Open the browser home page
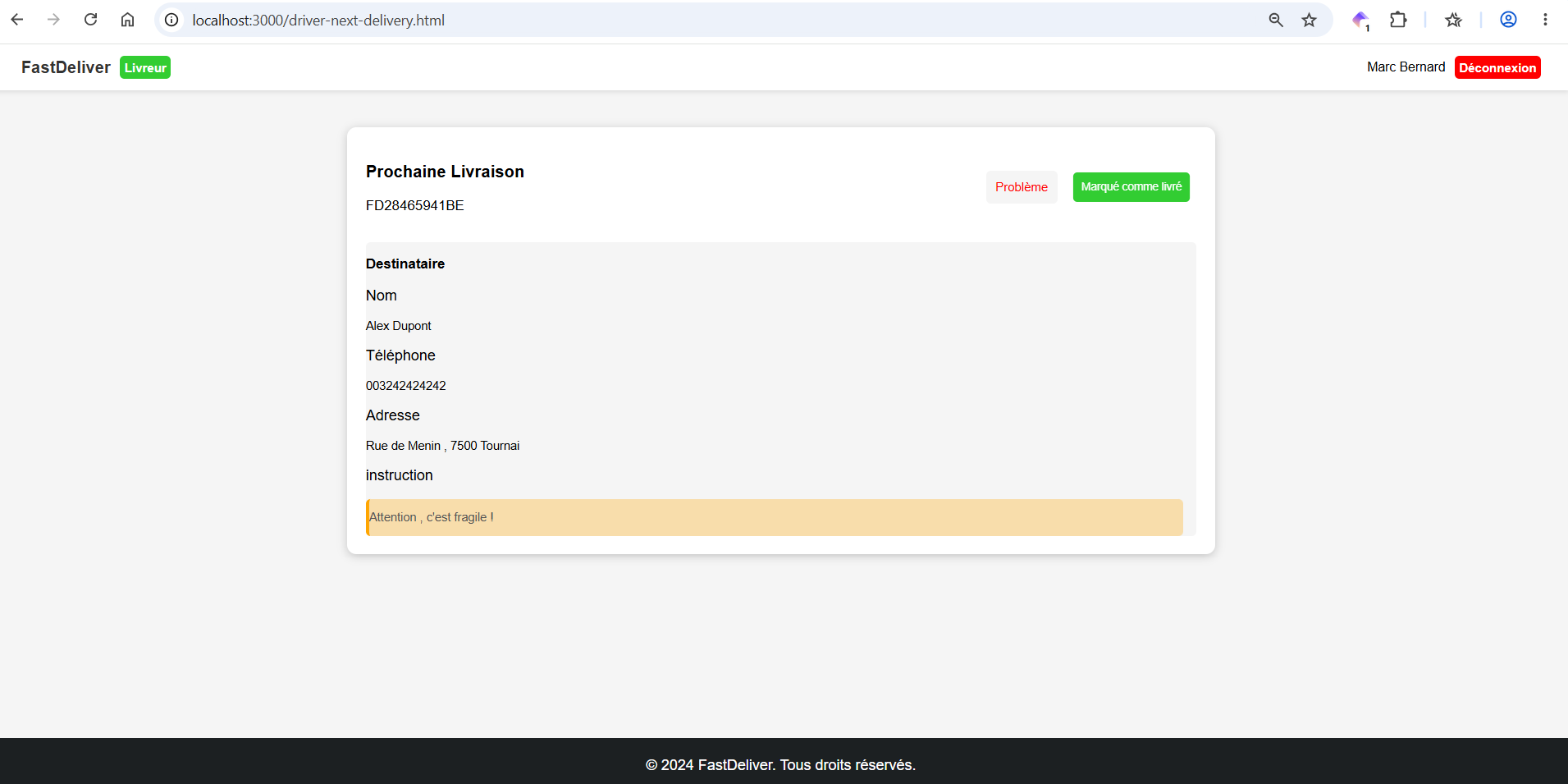Viewport: 1568px width, 784px height. (x=128, y=20)
